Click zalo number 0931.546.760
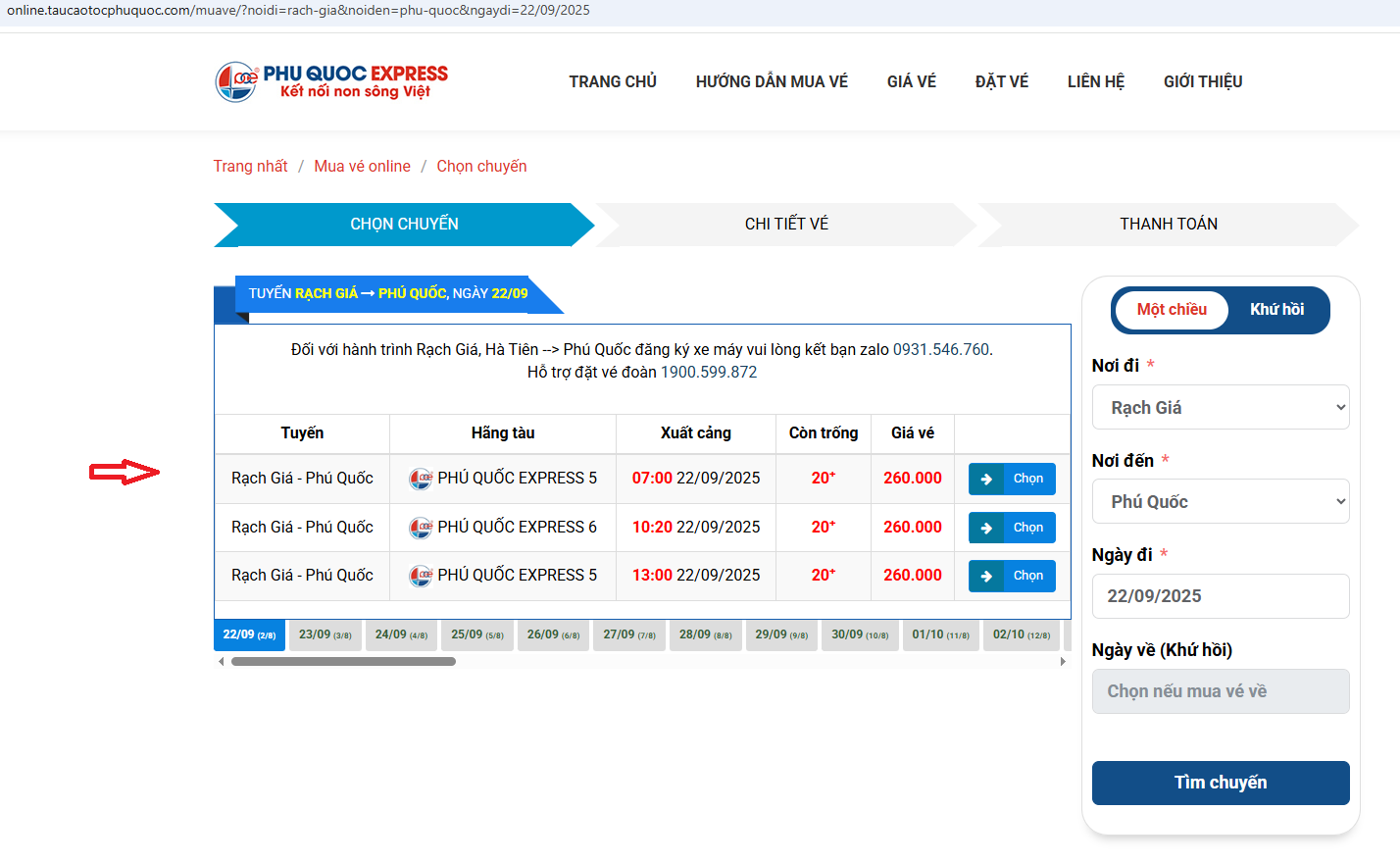This screenshot has height=862, width=1400. pos(941,350)
